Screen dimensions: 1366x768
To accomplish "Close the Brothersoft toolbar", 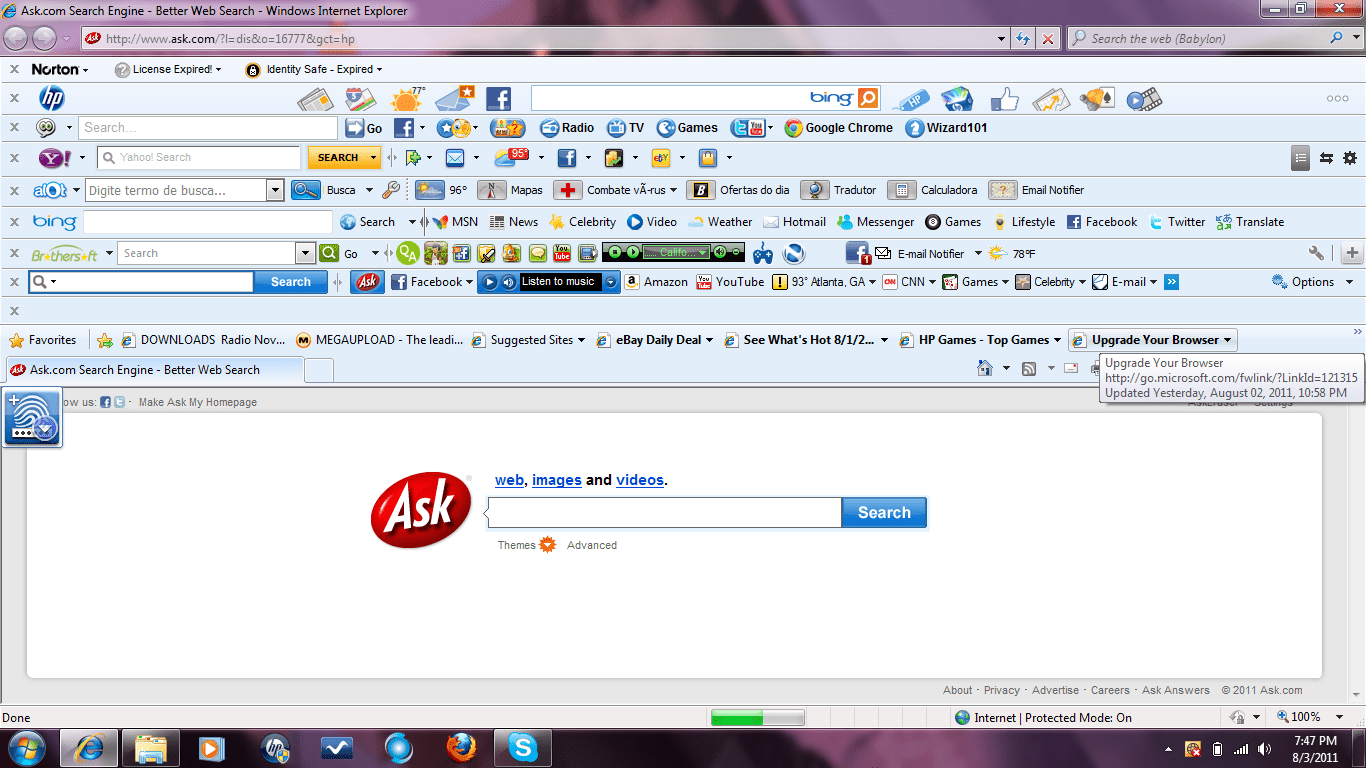I will point(14,254).
